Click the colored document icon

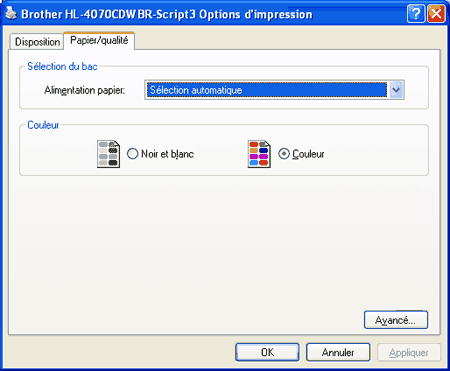(x=259, y=154)
